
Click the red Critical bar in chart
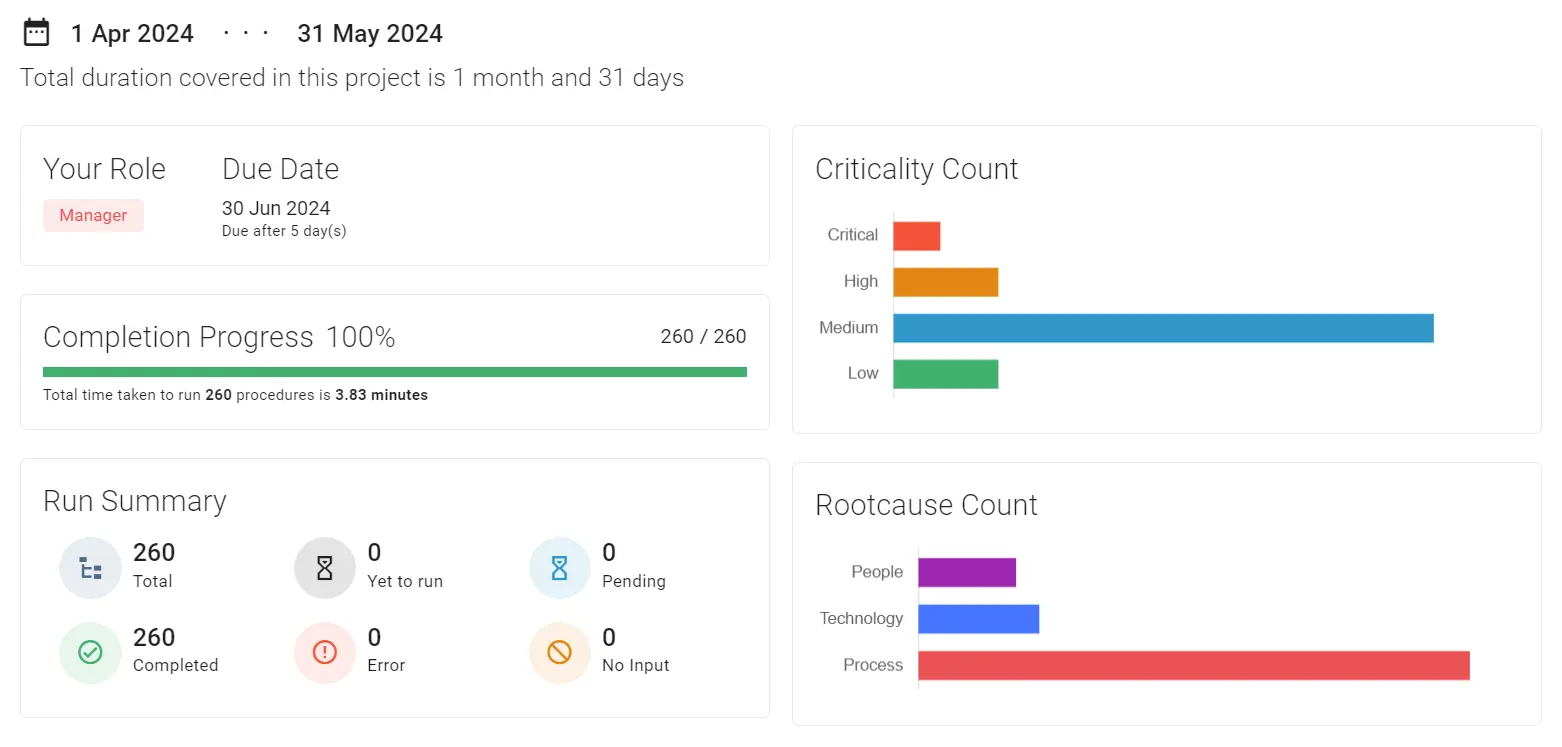tap(916, 236)
